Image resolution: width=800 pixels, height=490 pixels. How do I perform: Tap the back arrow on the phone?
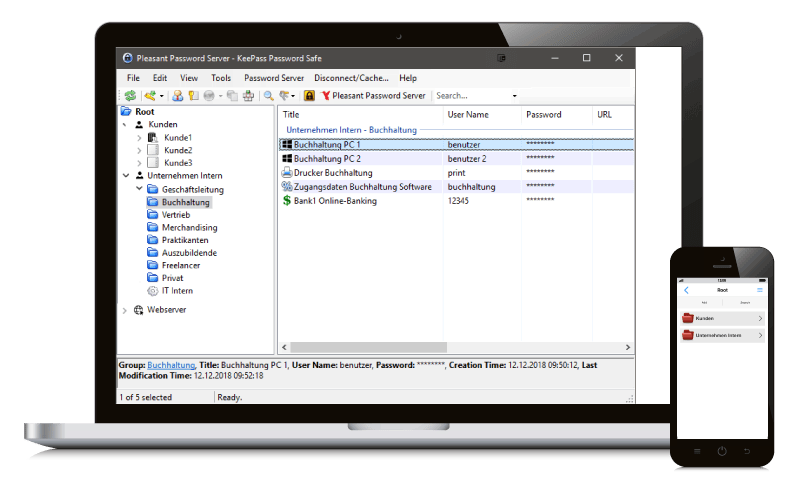click(686, 290)
